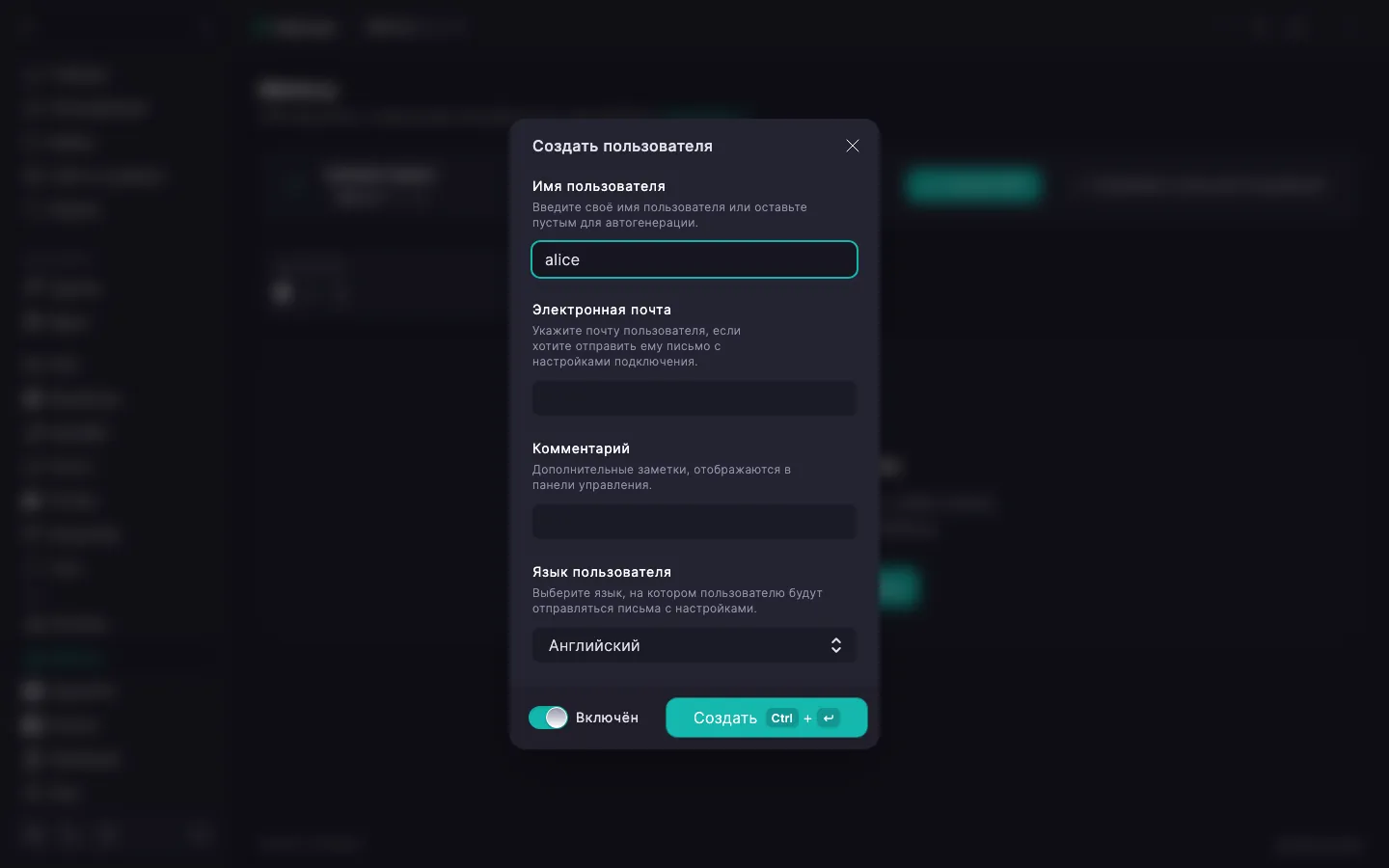
Task: Open the Английский language dropdown
Action: 694,645
